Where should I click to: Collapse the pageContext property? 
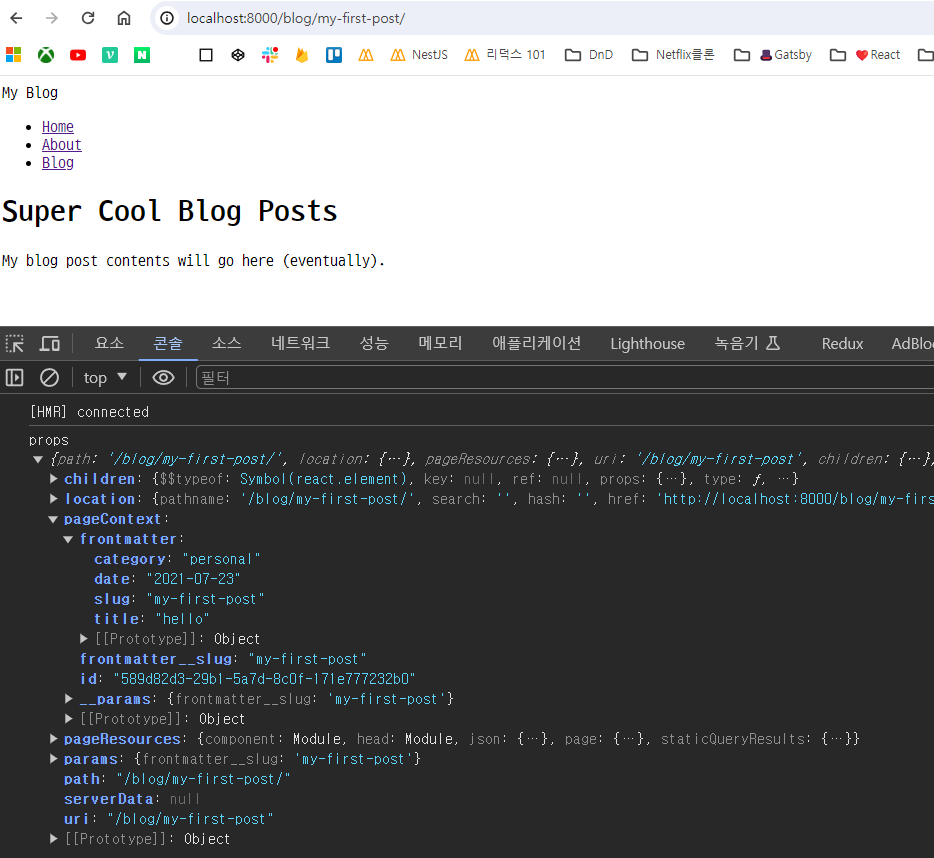click(x=53, y=520)
